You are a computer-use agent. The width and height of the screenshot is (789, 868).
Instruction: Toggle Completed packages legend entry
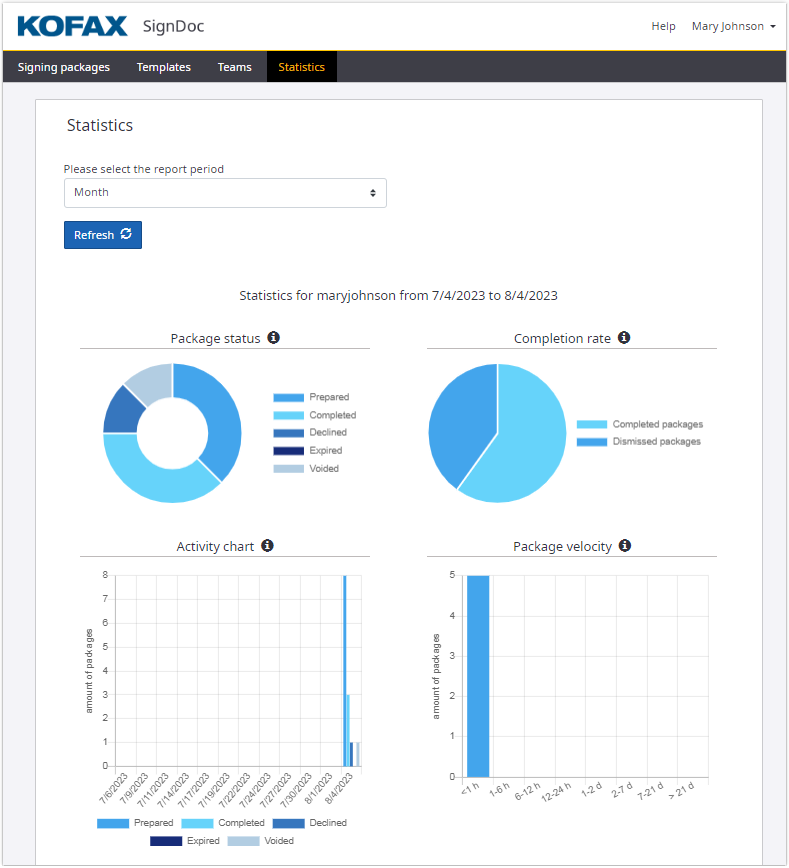640,424
